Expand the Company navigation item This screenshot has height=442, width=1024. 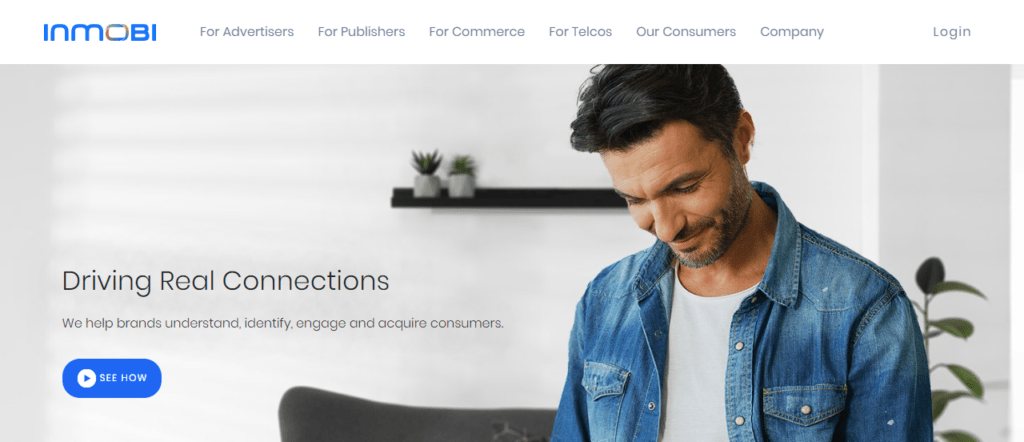click(x=792, y=32)
